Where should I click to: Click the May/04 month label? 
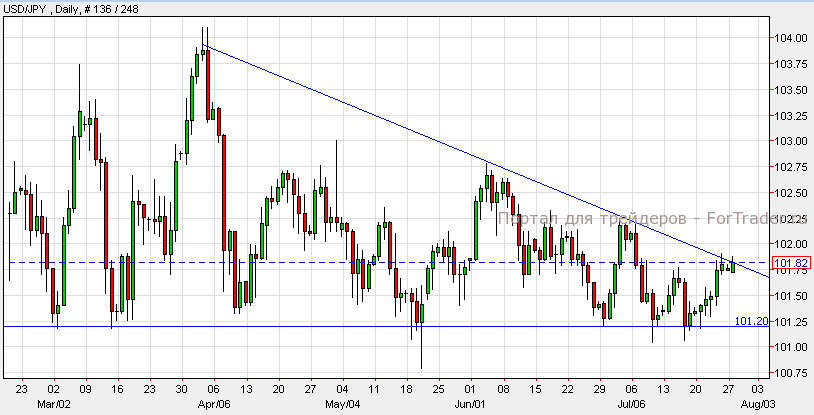pyautogui.click(x=343, y=404)
